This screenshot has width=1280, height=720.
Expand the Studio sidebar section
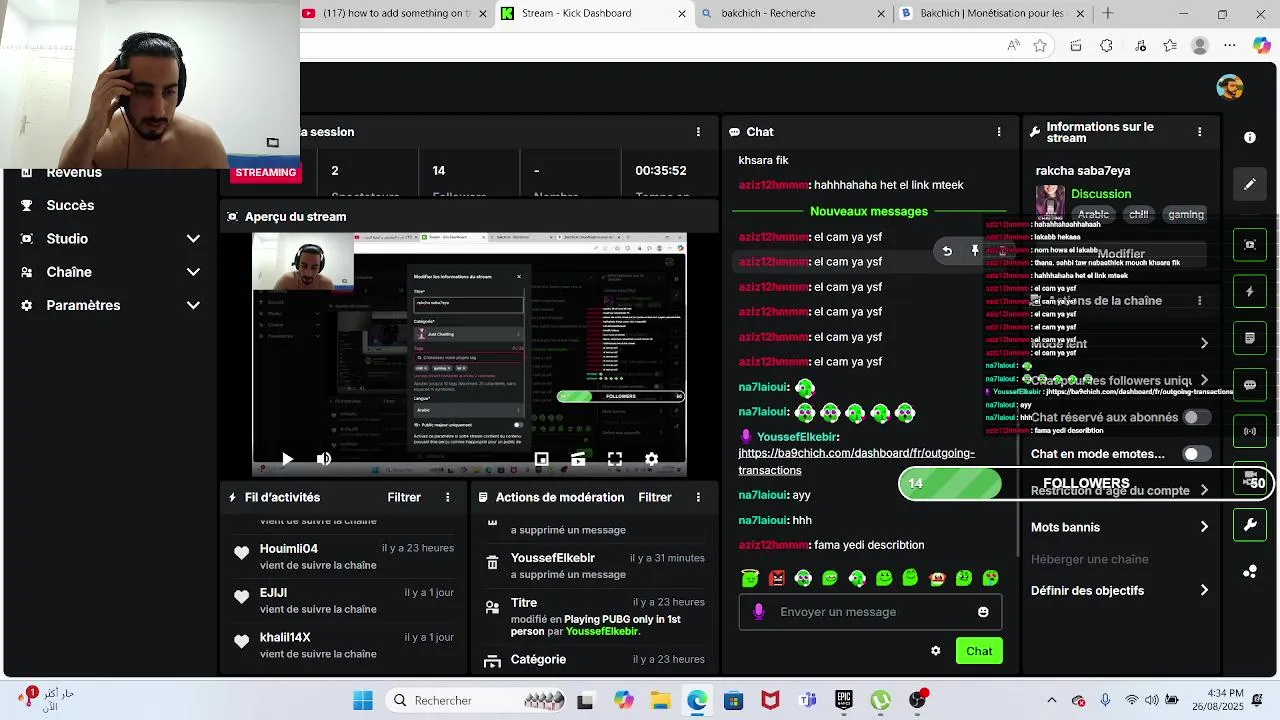tap(110, 239)
